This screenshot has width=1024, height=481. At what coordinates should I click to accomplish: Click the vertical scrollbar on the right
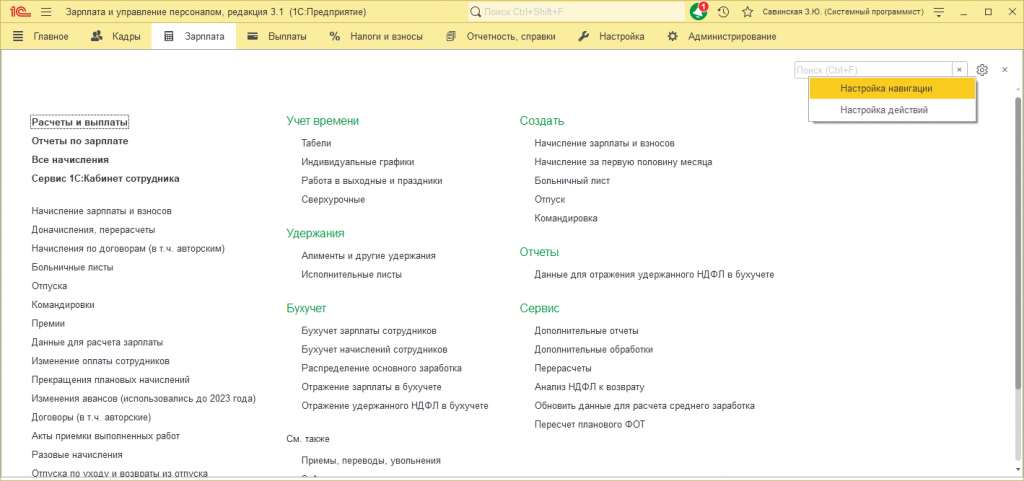point(1017,241)
